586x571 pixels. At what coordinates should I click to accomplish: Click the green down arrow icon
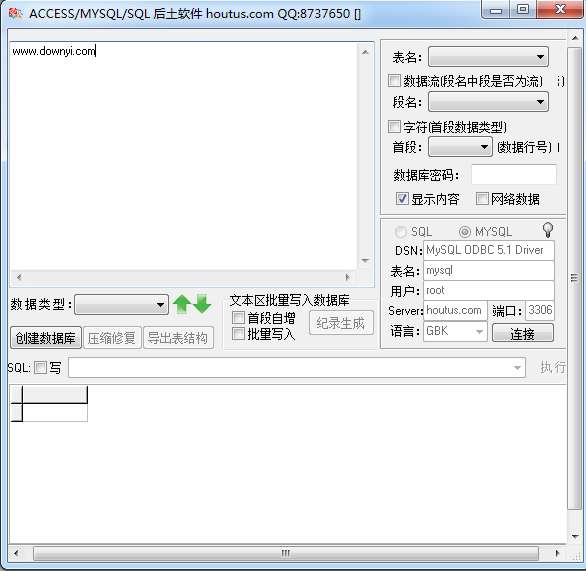click(203, 304)
